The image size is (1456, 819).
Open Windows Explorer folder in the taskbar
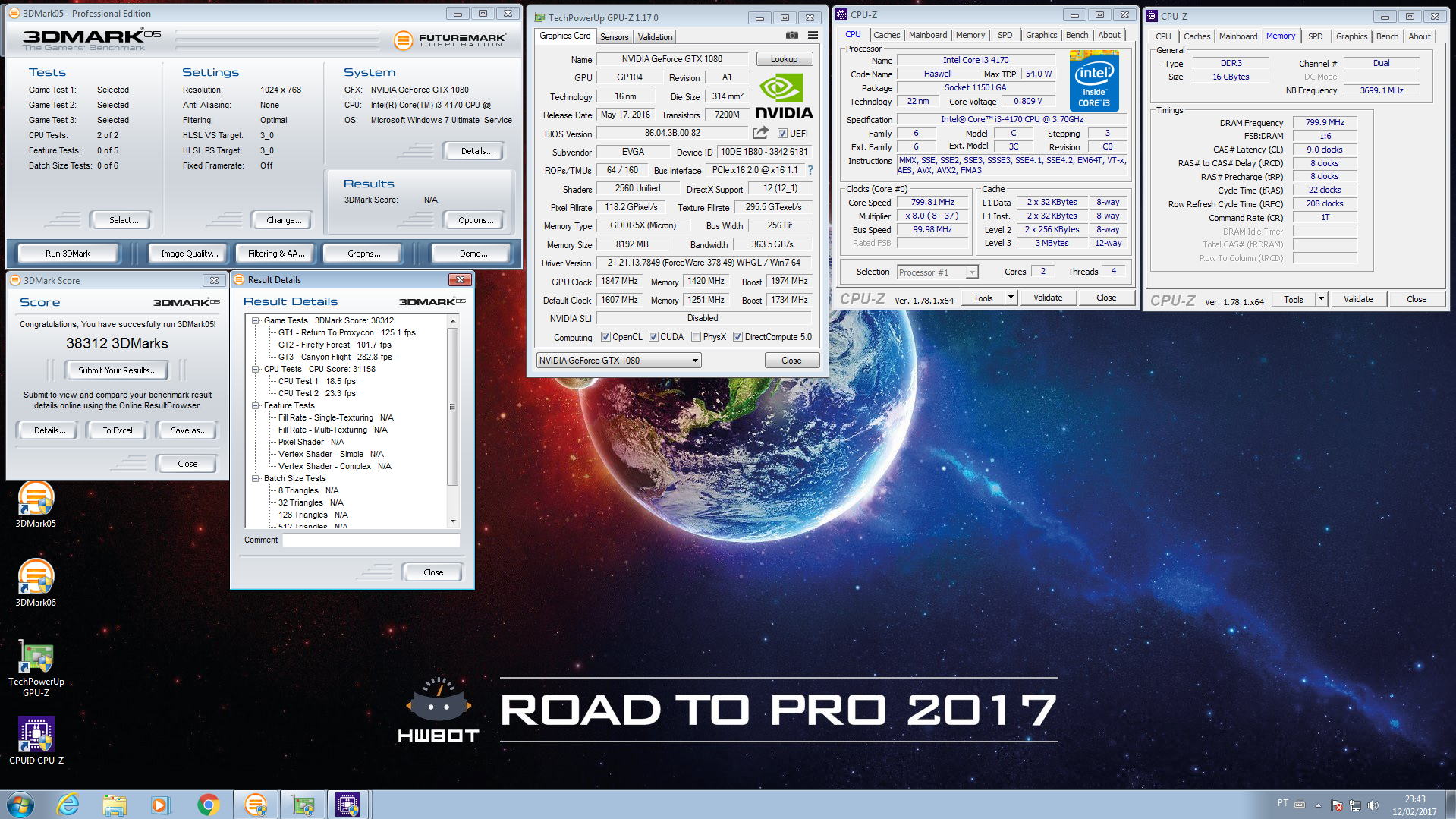pos(115,805)
